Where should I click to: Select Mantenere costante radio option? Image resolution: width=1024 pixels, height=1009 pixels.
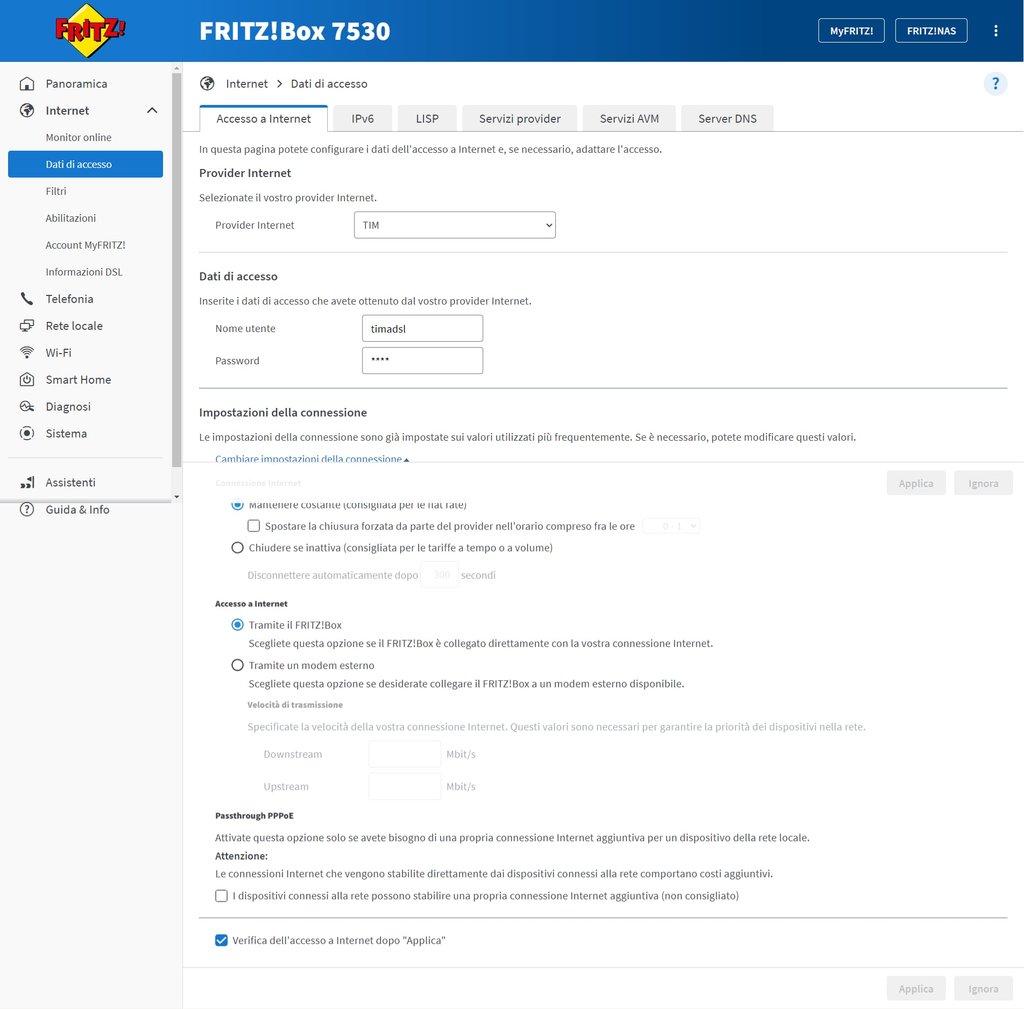coord(238,504)
